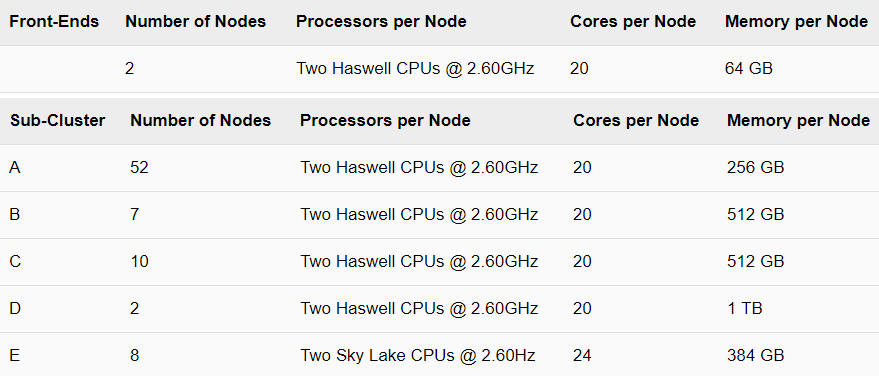Click Number of Nodes header in Front-Ends table
879x376 pixels.
[196, 22]
